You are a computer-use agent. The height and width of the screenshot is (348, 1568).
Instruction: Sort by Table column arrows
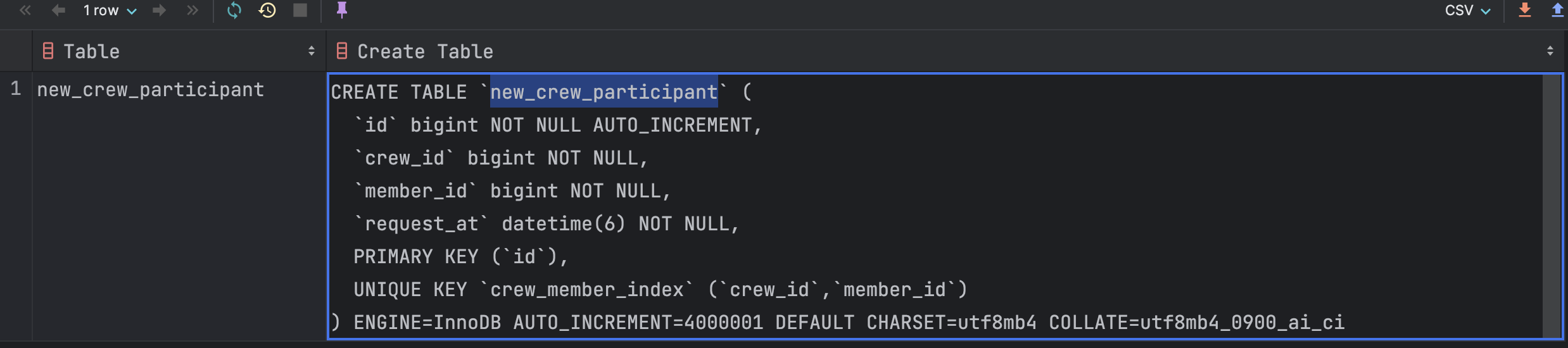(x=312, y=51)
